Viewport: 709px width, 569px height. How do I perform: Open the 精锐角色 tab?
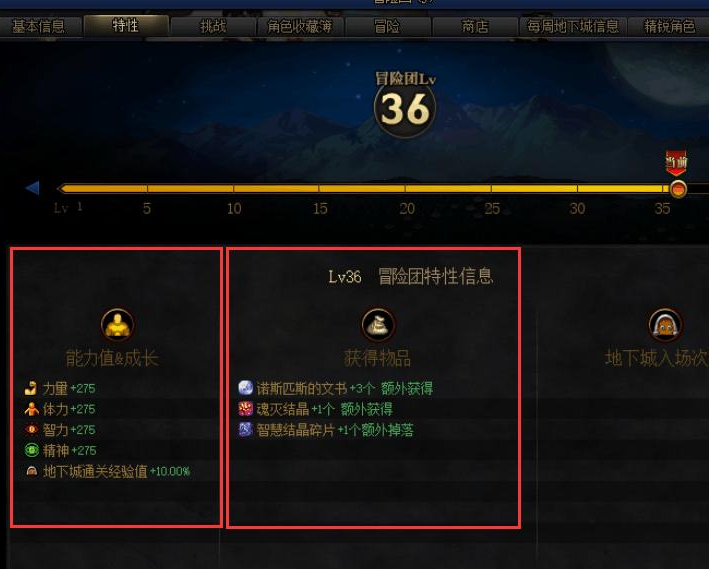coord(669,26)
